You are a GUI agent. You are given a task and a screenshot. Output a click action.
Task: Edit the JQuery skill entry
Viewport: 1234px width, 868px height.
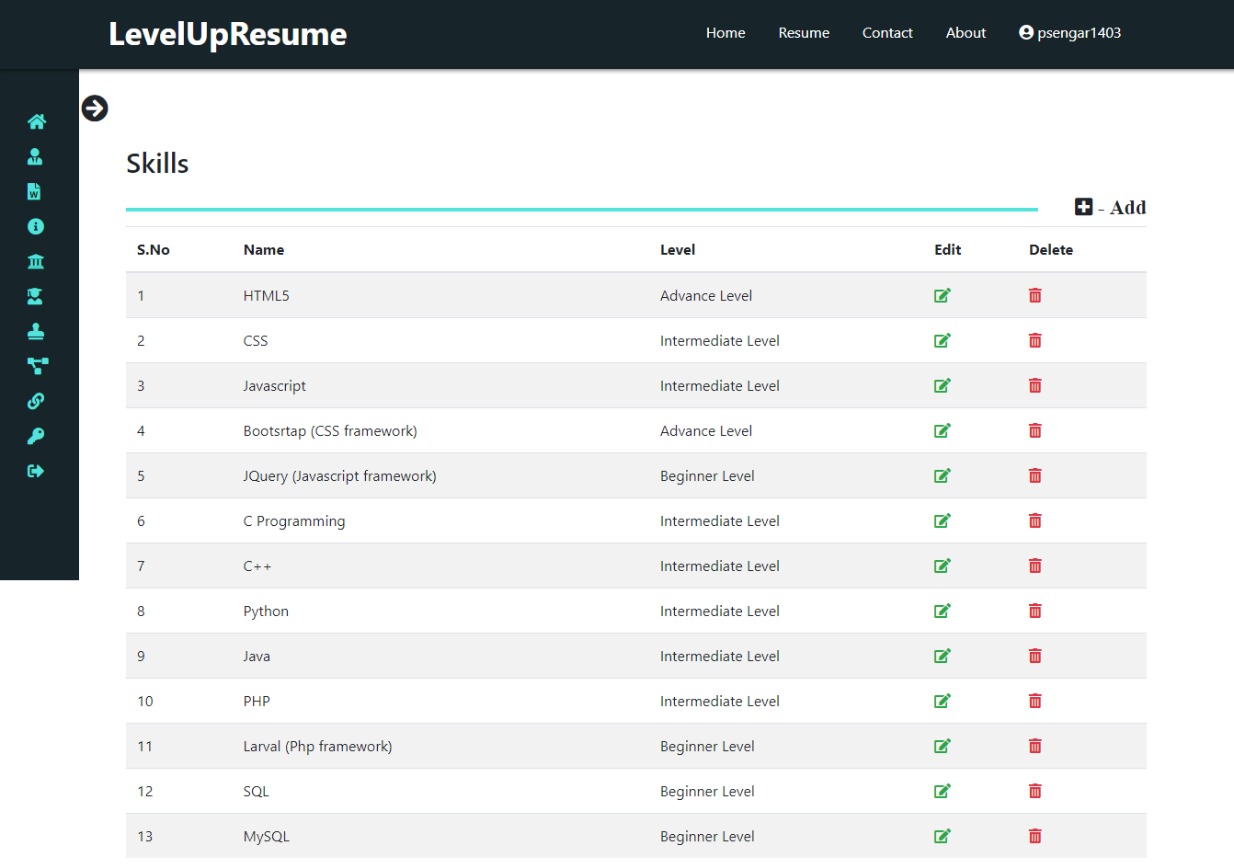point(942,475)
